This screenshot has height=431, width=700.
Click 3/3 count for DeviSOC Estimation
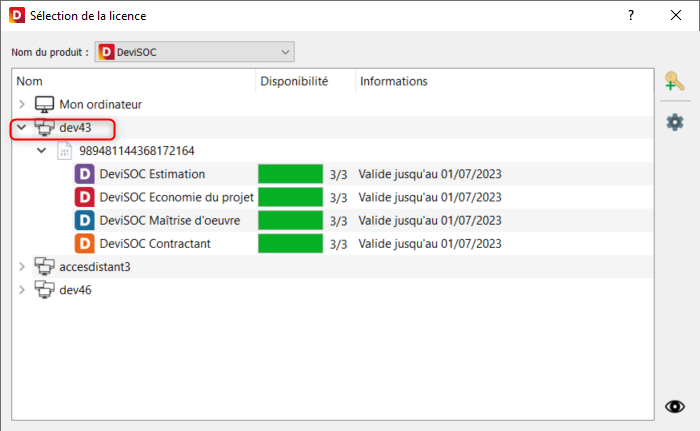[338, 175]
